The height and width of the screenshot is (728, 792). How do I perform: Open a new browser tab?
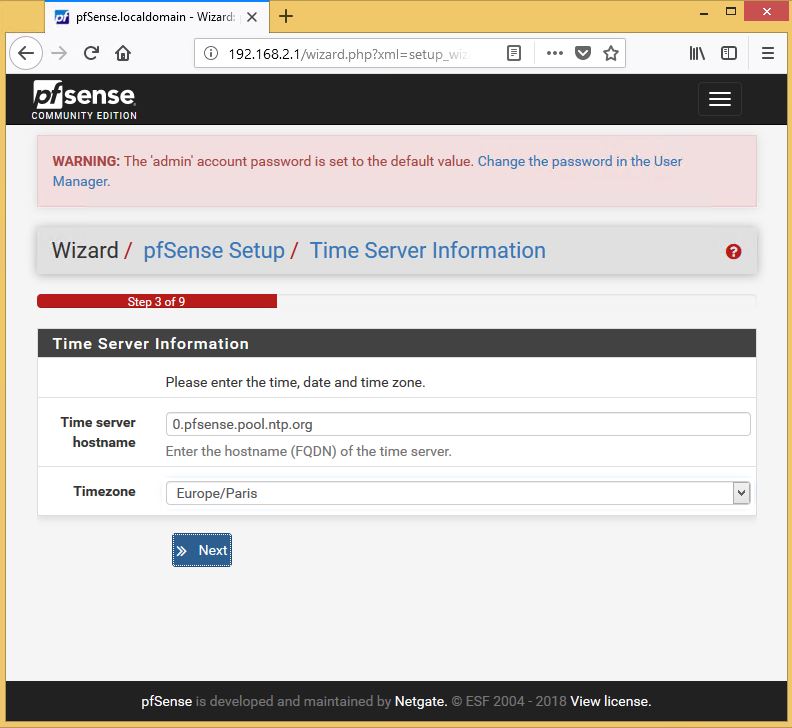pos(286,16)
